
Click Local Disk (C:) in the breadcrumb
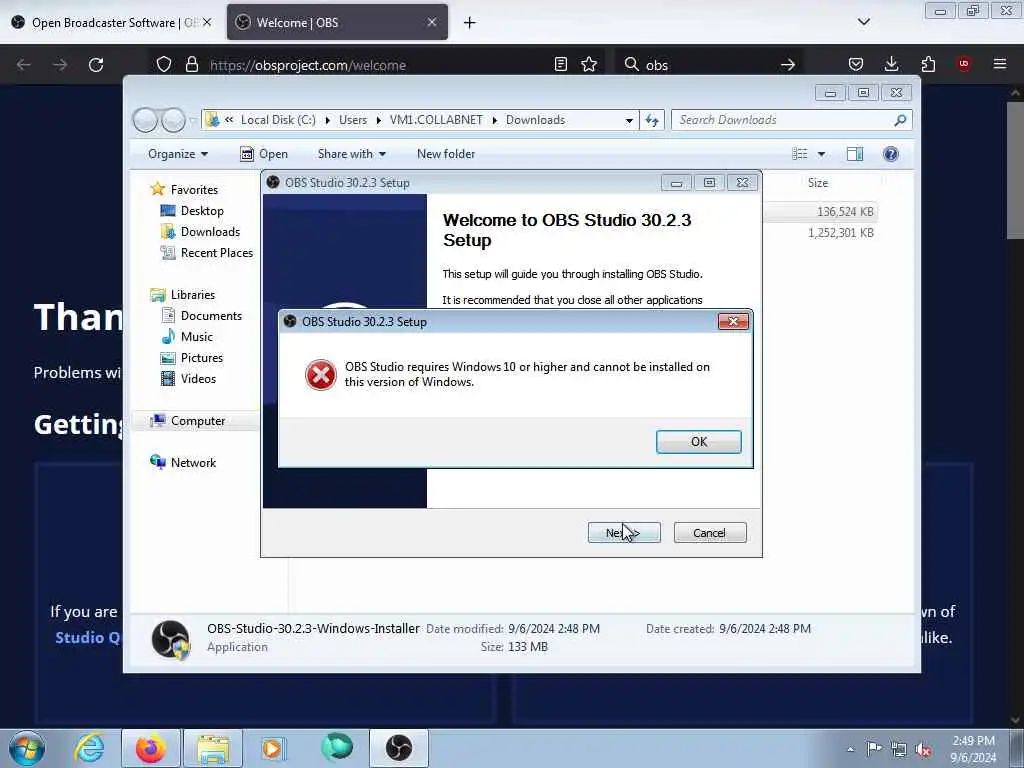tap(278, 120)
